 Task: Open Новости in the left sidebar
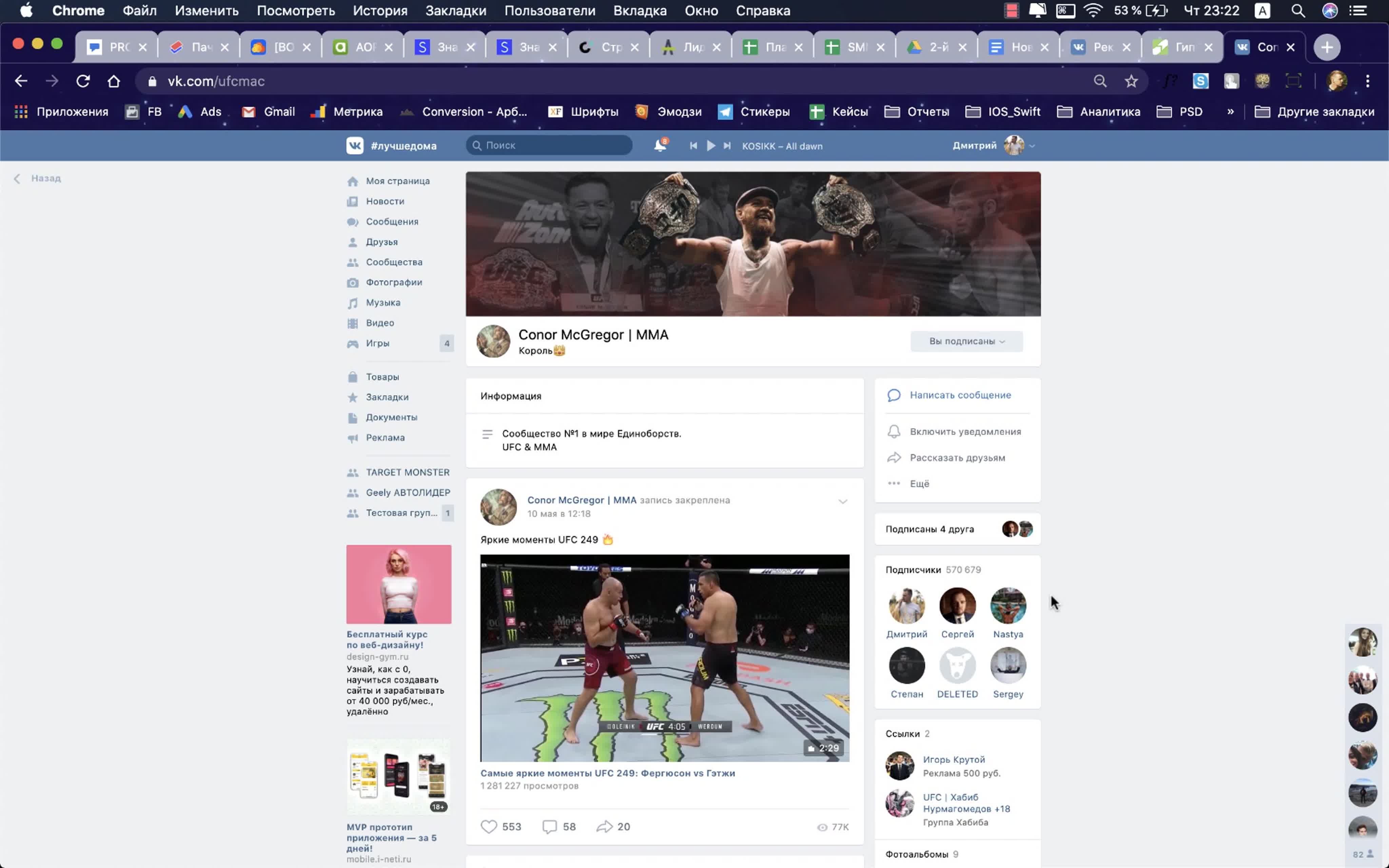[x=385, y=201]
